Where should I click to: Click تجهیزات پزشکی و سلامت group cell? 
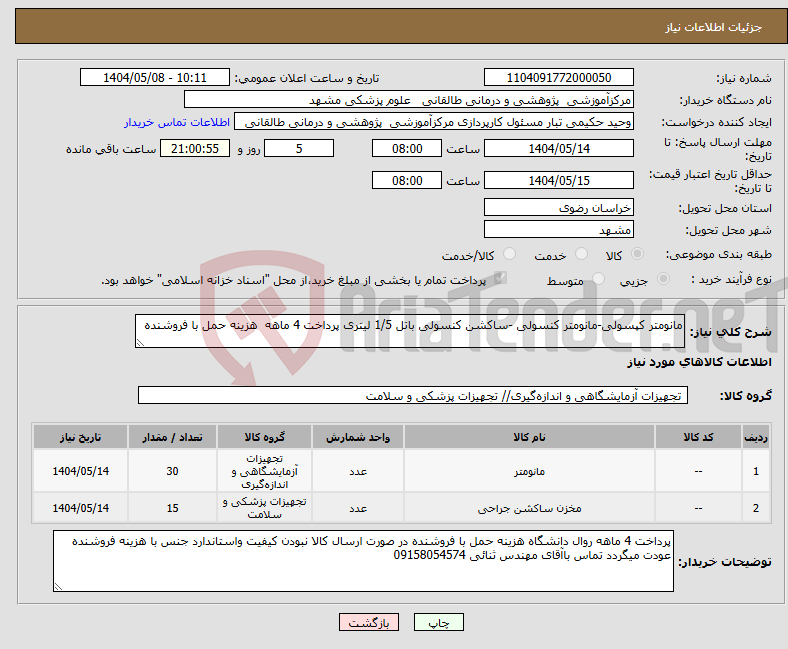(x=264, y=508)
